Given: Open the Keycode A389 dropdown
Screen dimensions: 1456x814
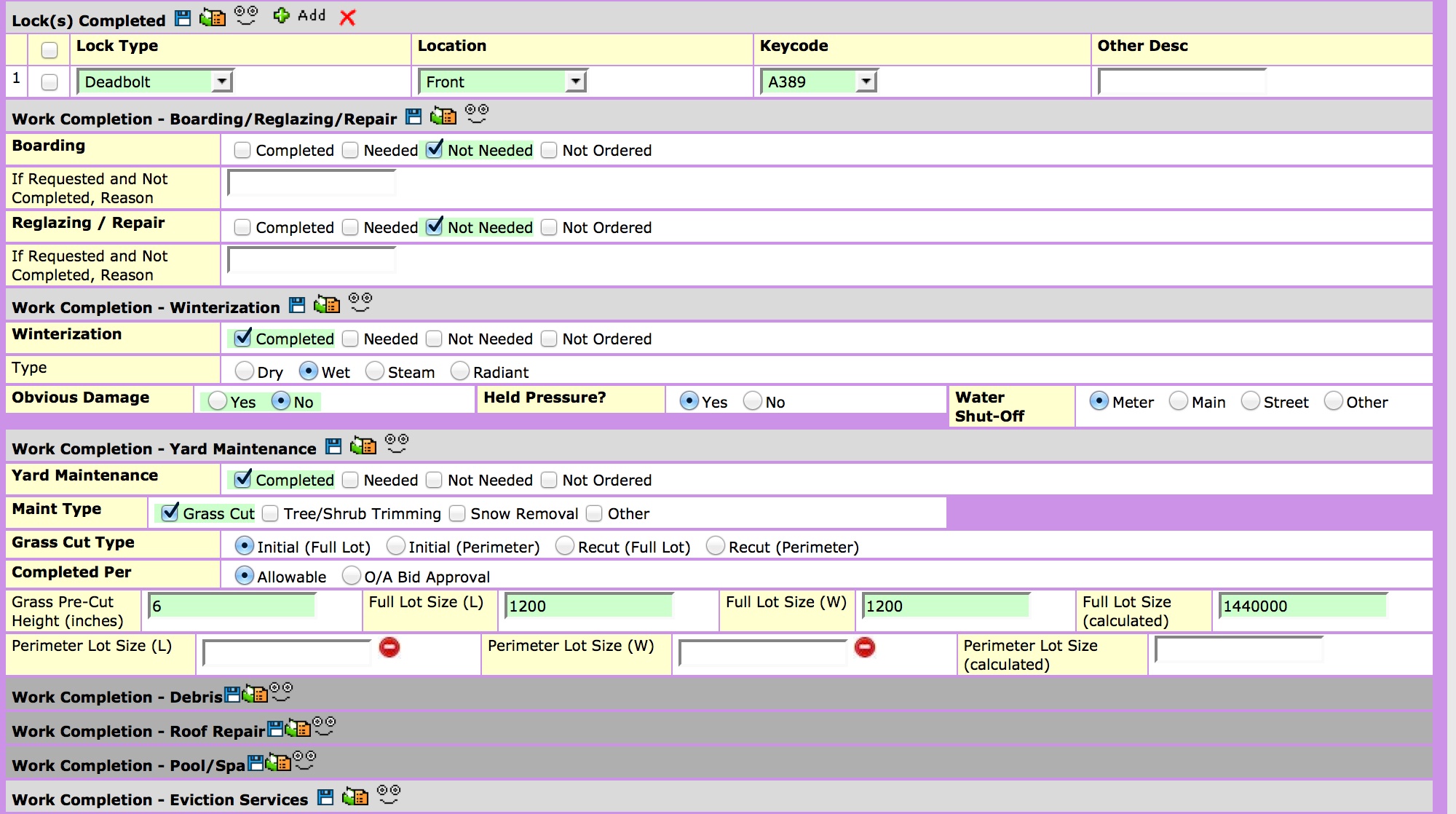Looking at the screenshot, I should (865, 82).
